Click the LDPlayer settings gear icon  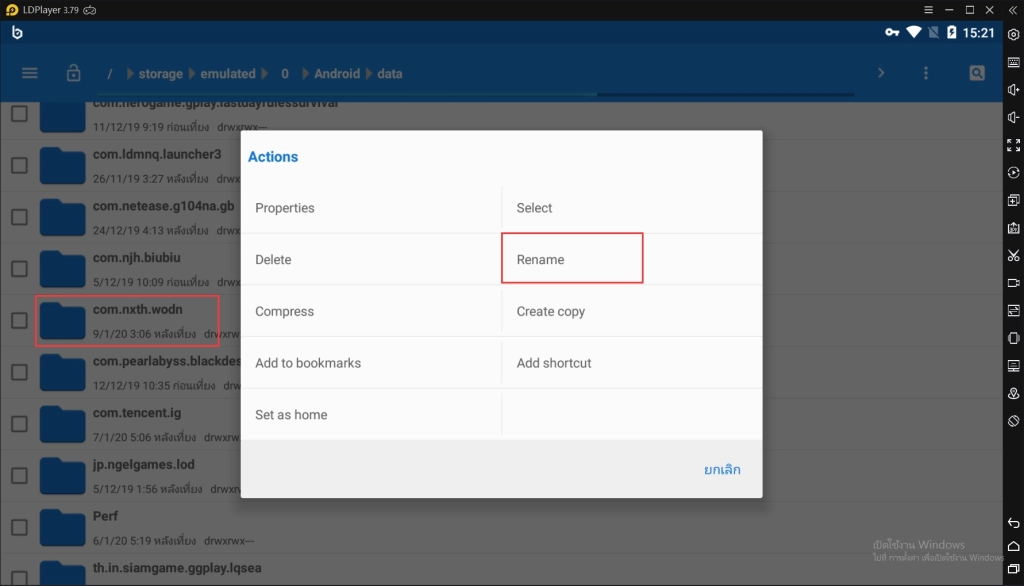(x=1013, y=35)
